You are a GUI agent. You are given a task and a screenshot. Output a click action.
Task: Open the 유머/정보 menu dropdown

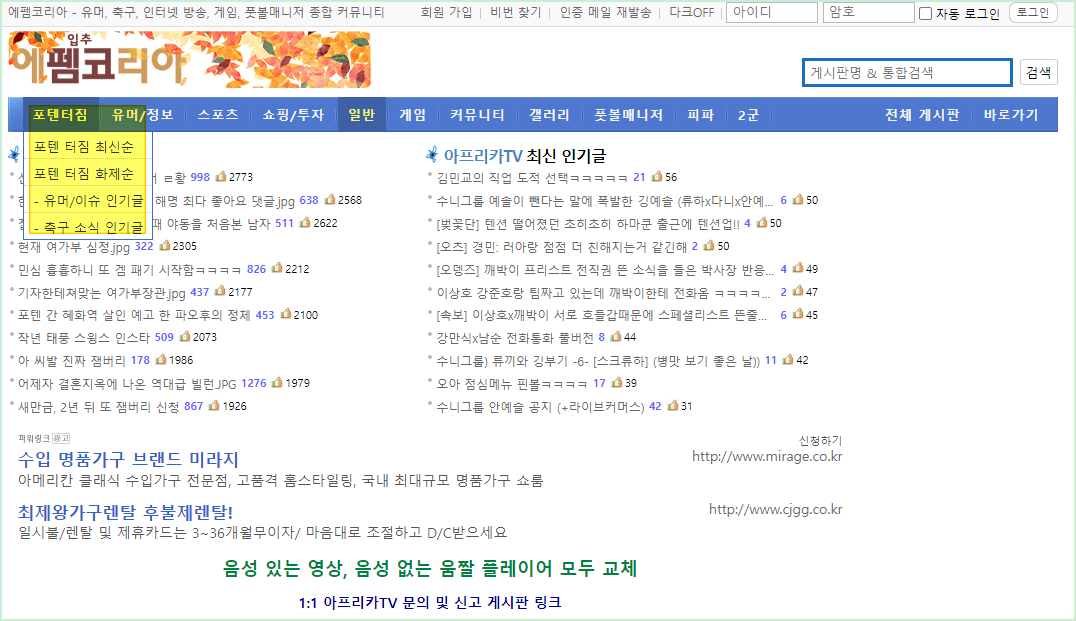pos(144,114)
